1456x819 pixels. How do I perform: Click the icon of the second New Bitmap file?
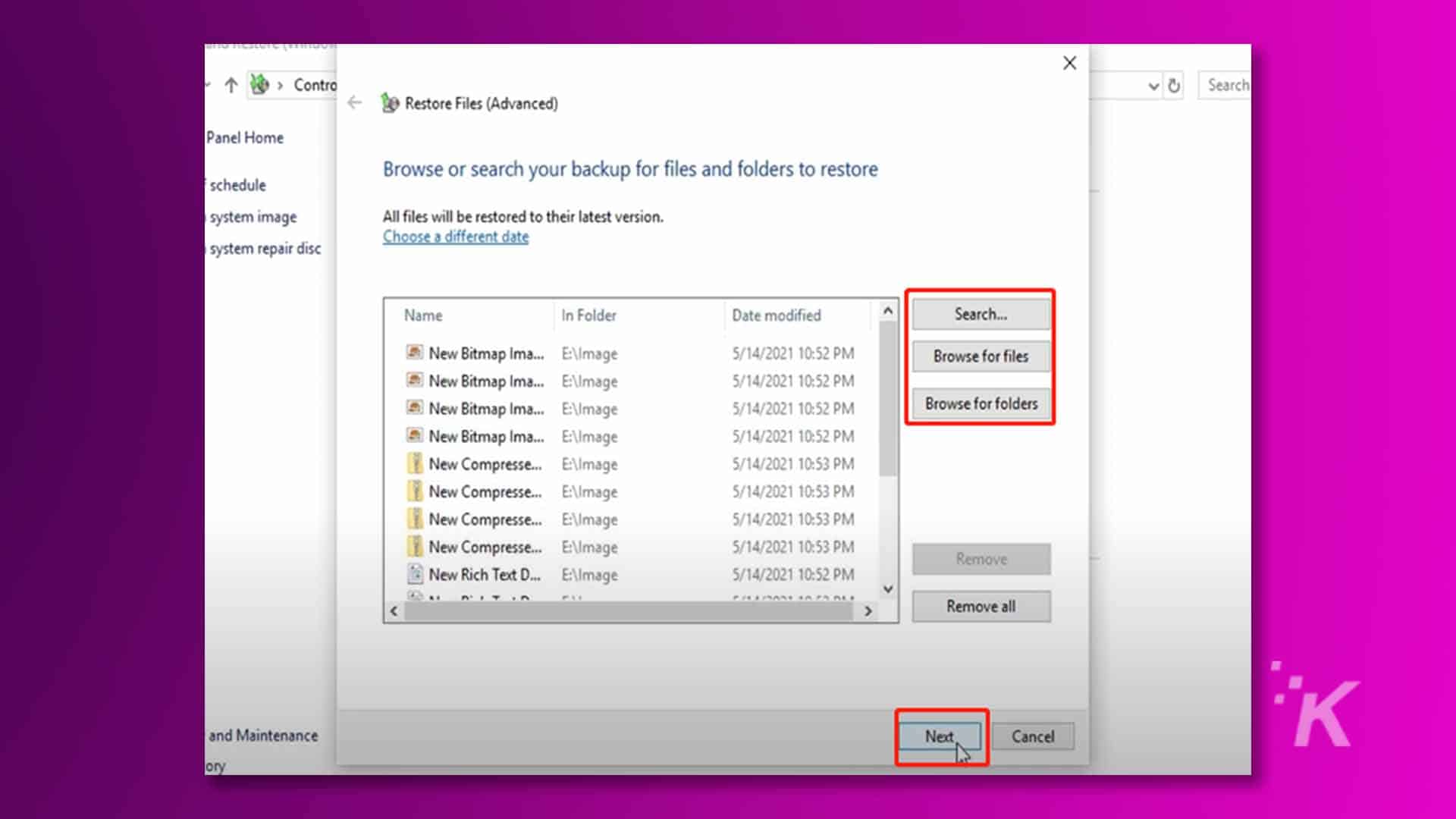[414, 380]
